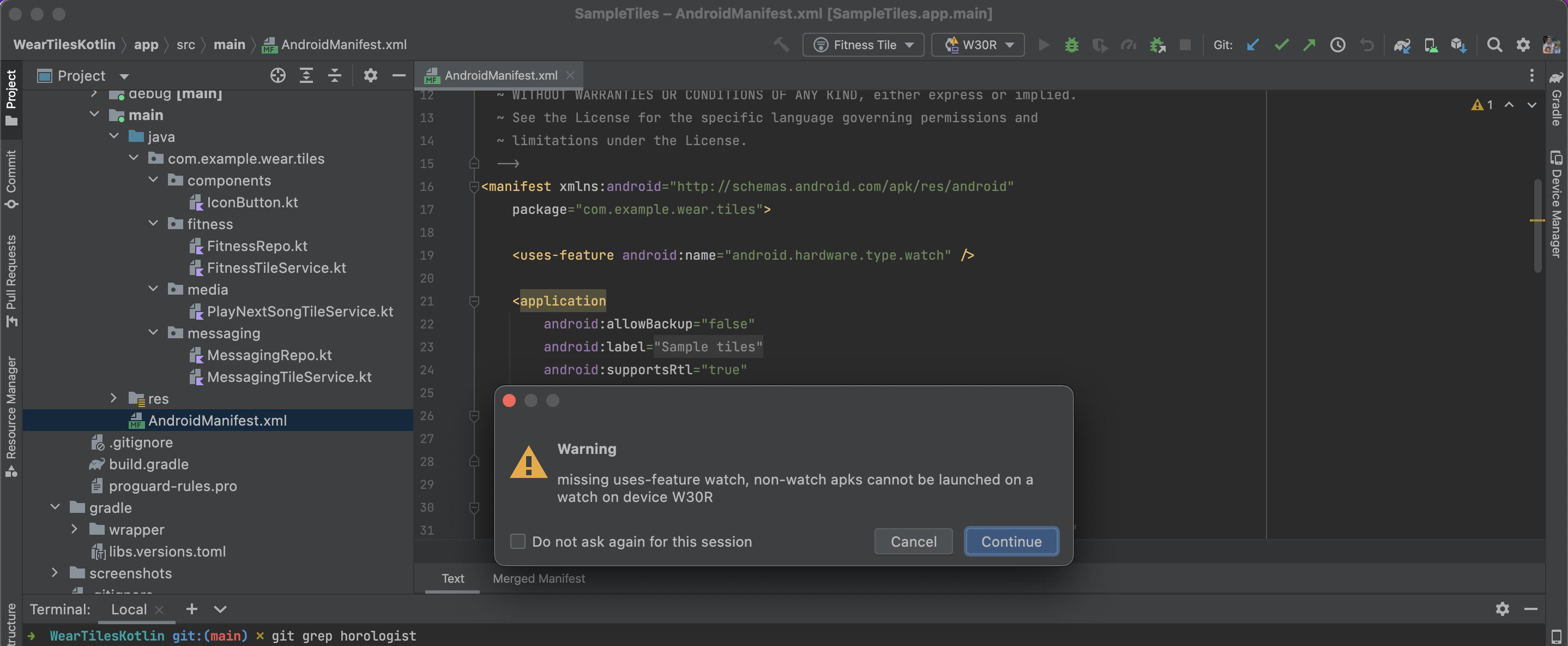Viewport: 1568px width, 646px height.
Task: Click the Search Everywhere magnifier icon
Action: (x=1494, y=45)
